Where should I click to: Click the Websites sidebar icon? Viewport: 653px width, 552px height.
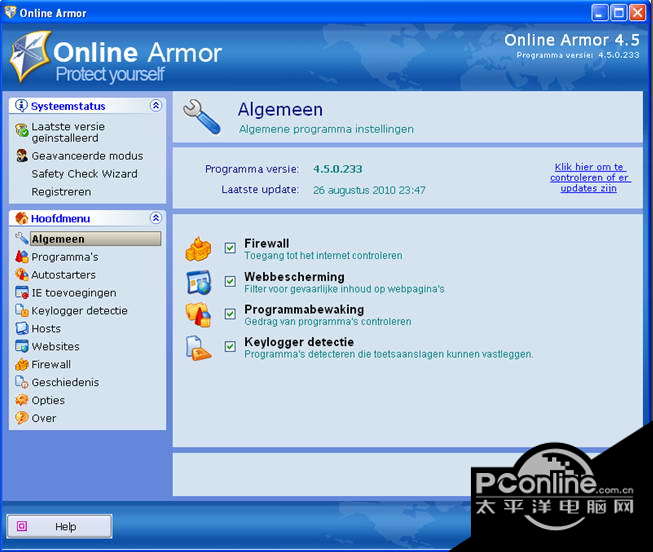pos(22,346)
